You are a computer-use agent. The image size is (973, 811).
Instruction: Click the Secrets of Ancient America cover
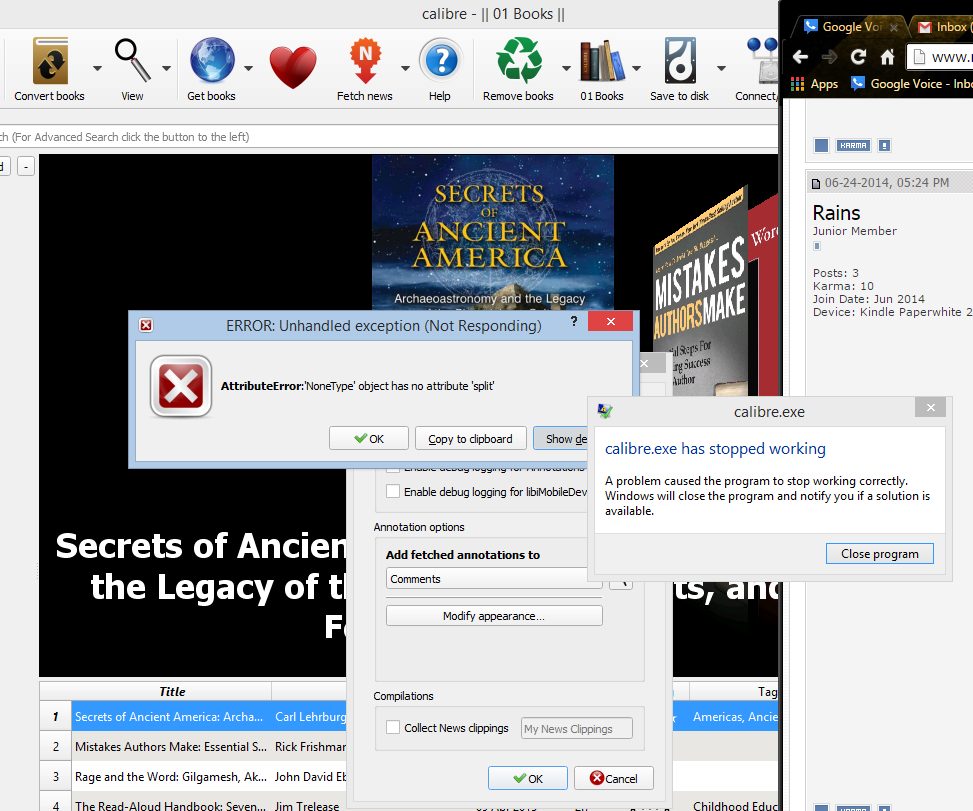pyautogui.click(x=493, y=233)
